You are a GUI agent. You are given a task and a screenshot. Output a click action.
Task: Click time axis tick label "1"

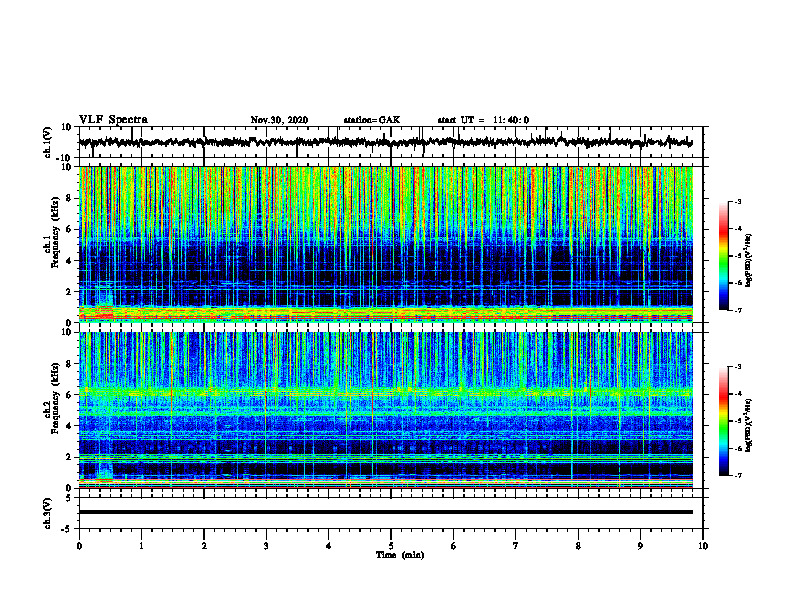[141, 546]
